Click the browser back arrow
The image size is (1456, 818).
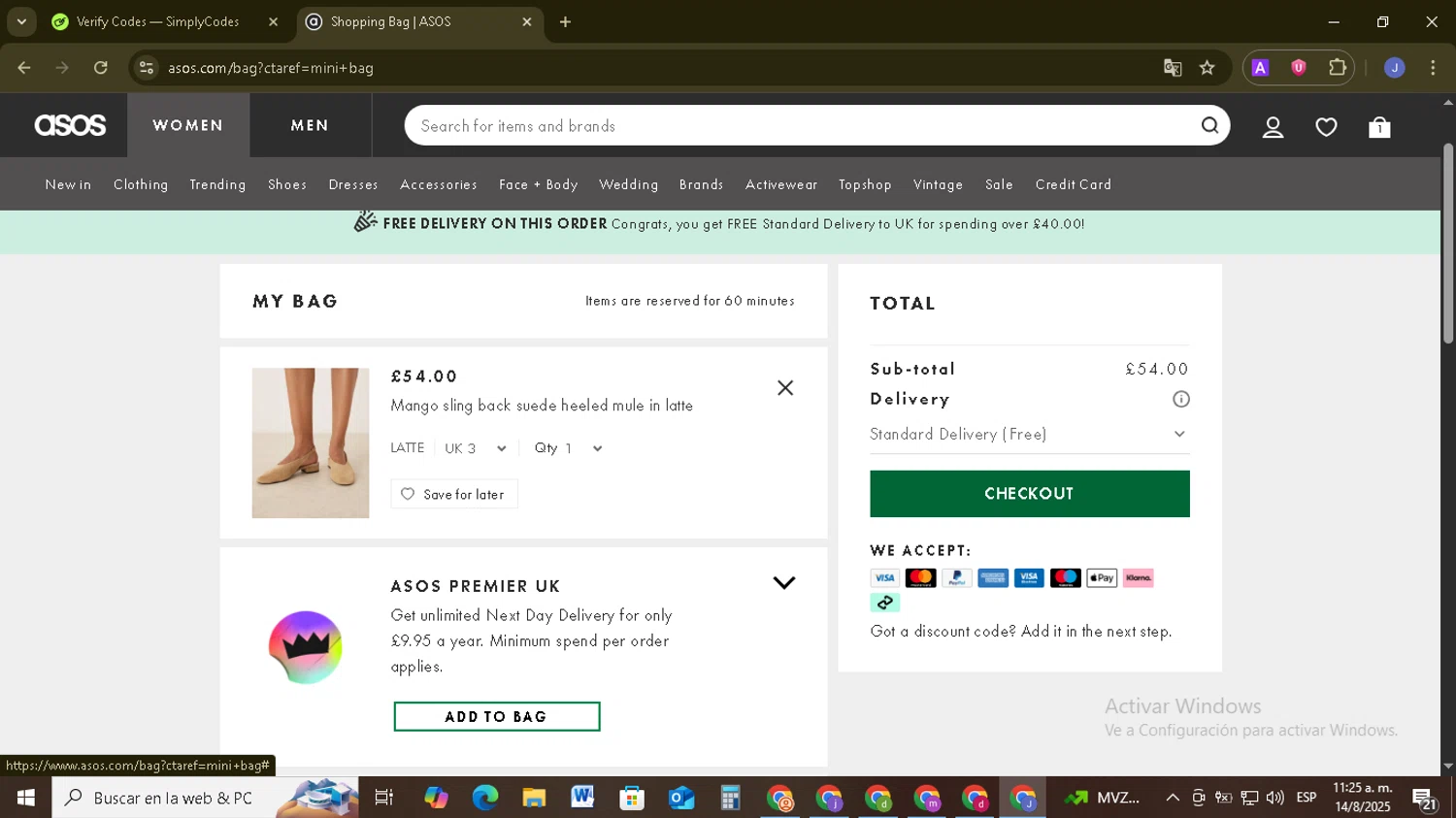point(23,68)
